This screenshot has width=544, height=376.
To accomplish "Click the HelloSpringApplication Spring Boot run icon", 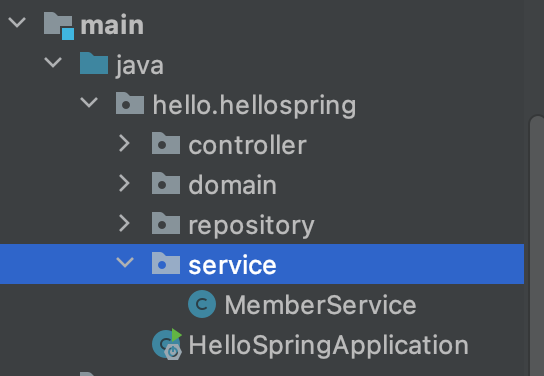I will pos(167,344).
